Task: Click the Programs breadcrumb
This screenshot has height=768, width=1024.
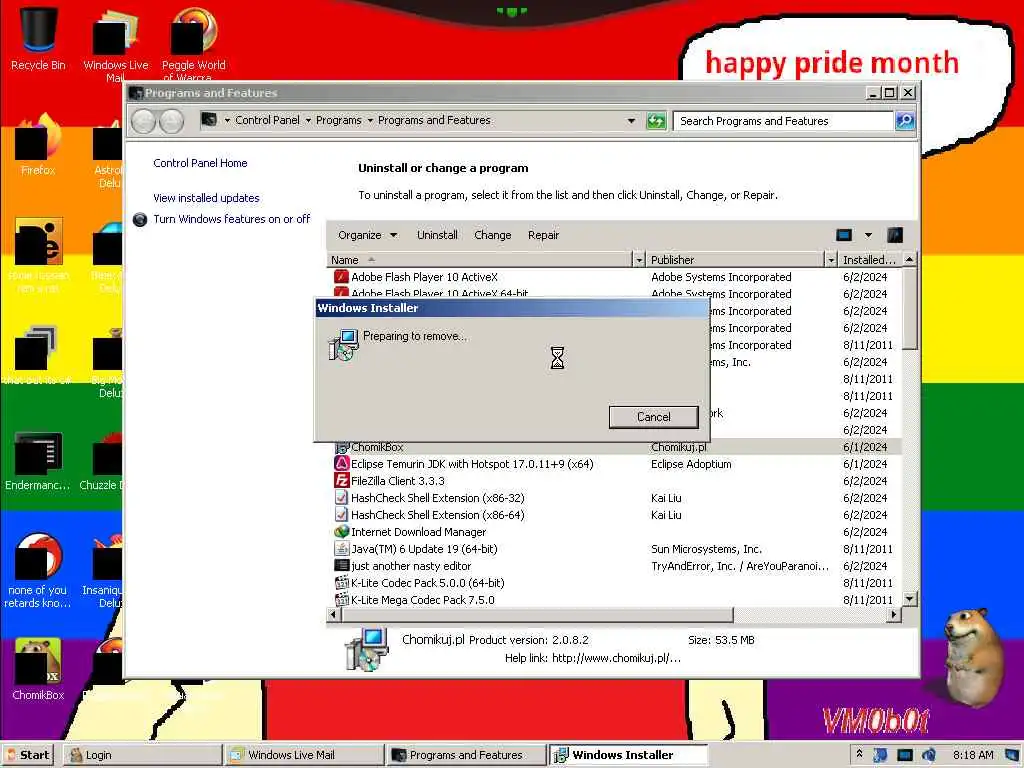Action: pyautogui.click(x=338, y=120)
